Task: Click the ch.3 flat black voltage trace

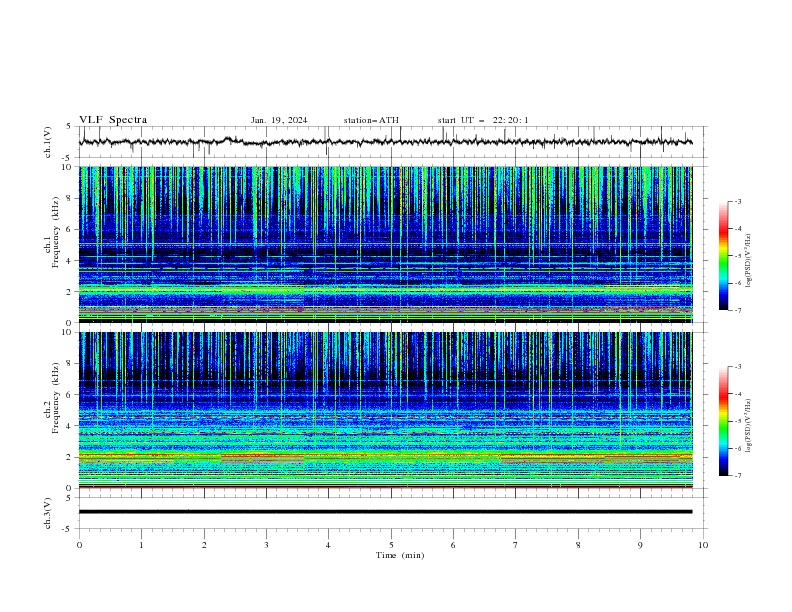Action: 385,512
